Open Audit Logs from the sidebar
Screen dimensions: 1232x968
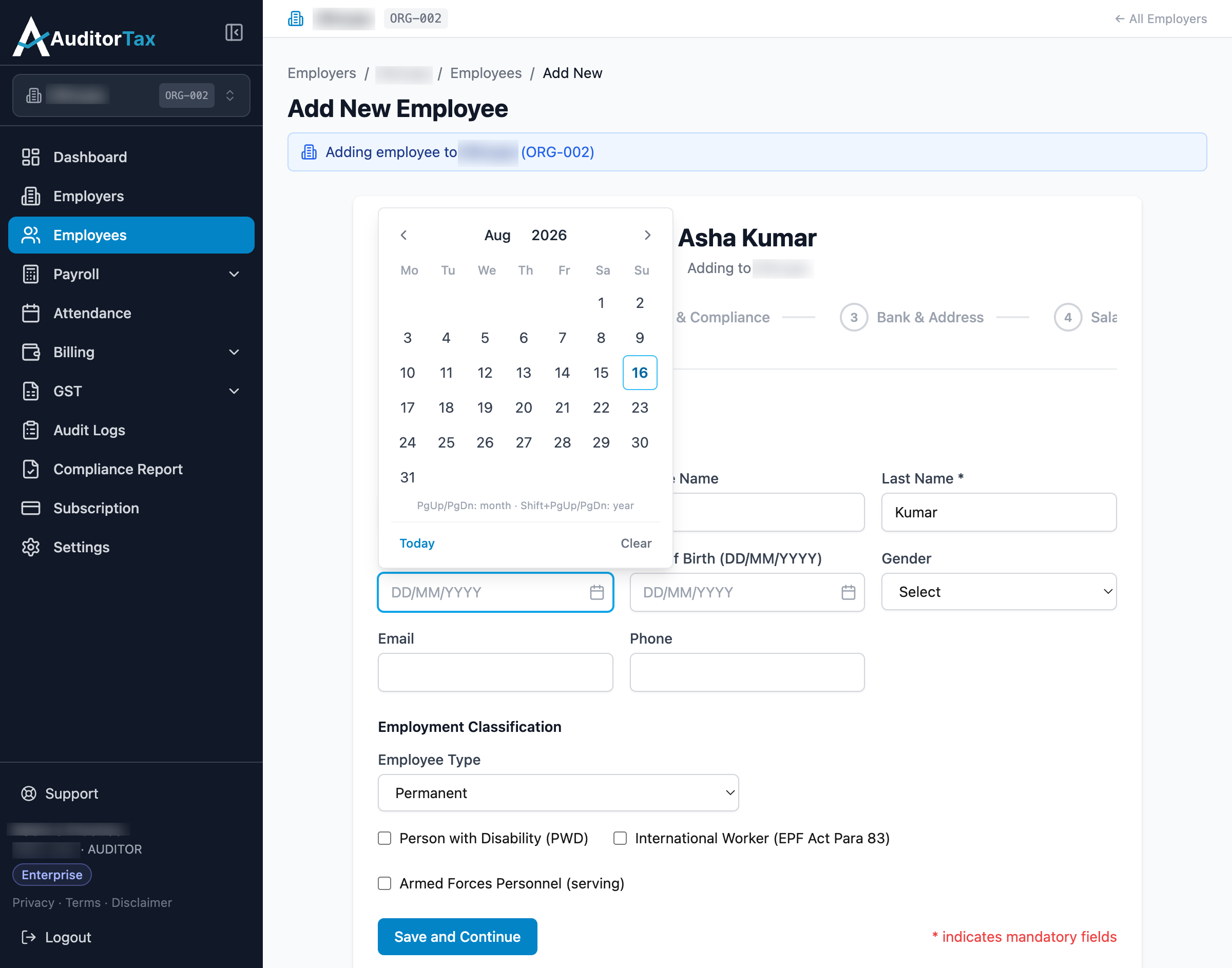[x=131, y=430]
